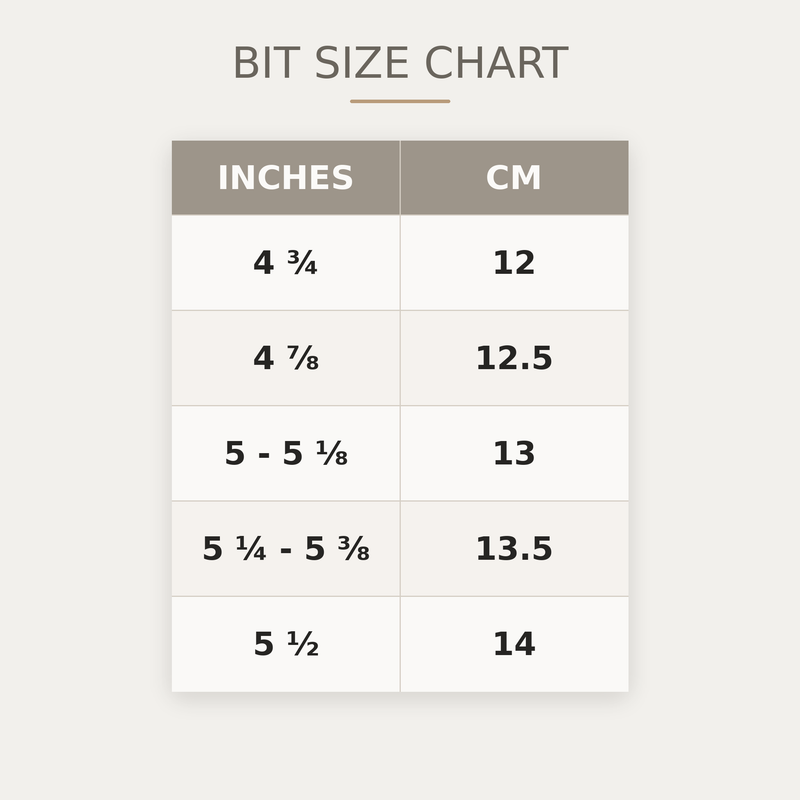Click the ½ fraction symbol

pyautogui.click(x=303, y=644)
